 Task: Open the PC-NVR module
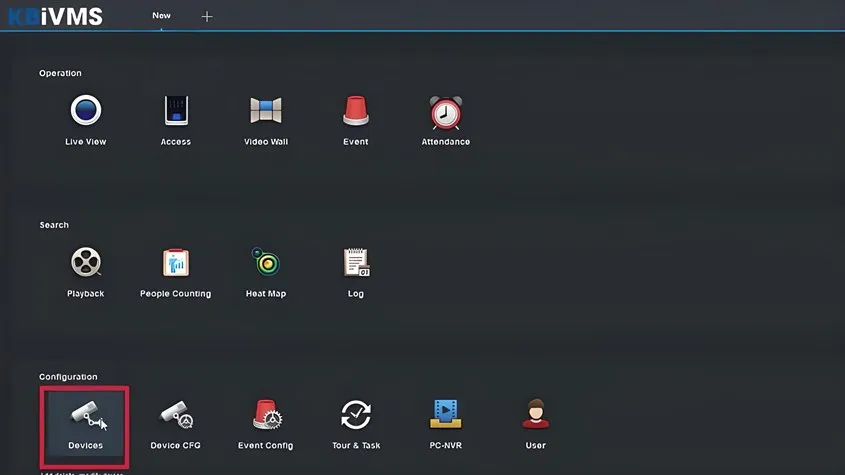point(446,415)
